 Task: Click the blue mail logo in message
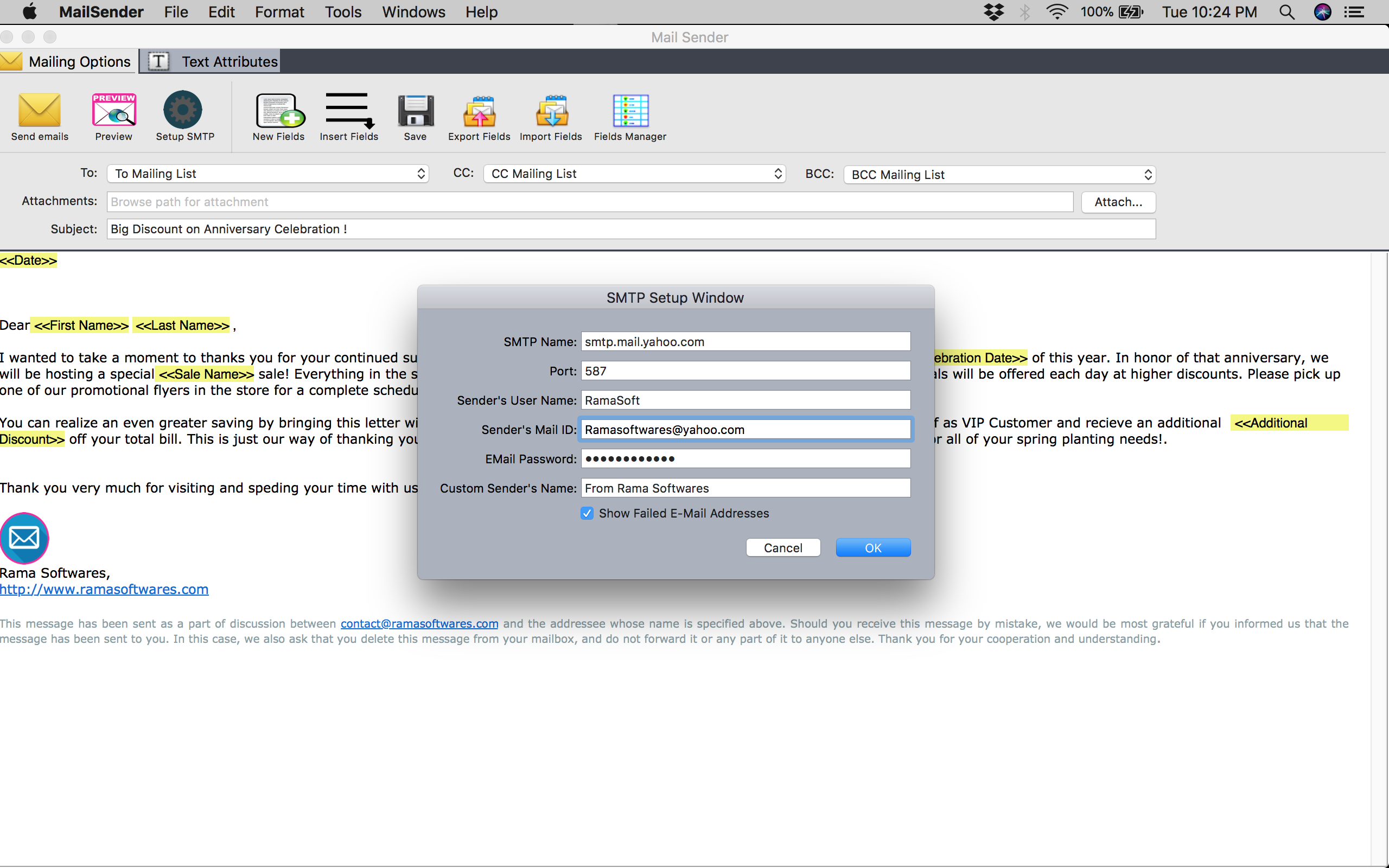[24, 538]
